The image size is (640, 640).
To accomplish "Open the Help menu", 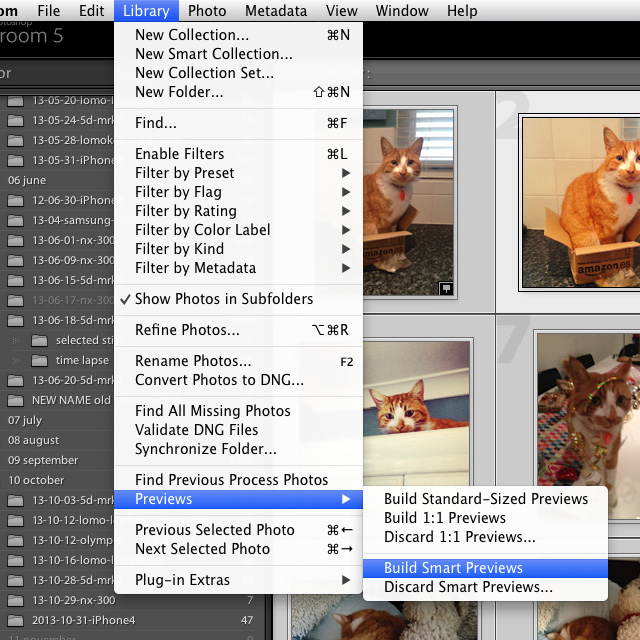I will [462, 11].
